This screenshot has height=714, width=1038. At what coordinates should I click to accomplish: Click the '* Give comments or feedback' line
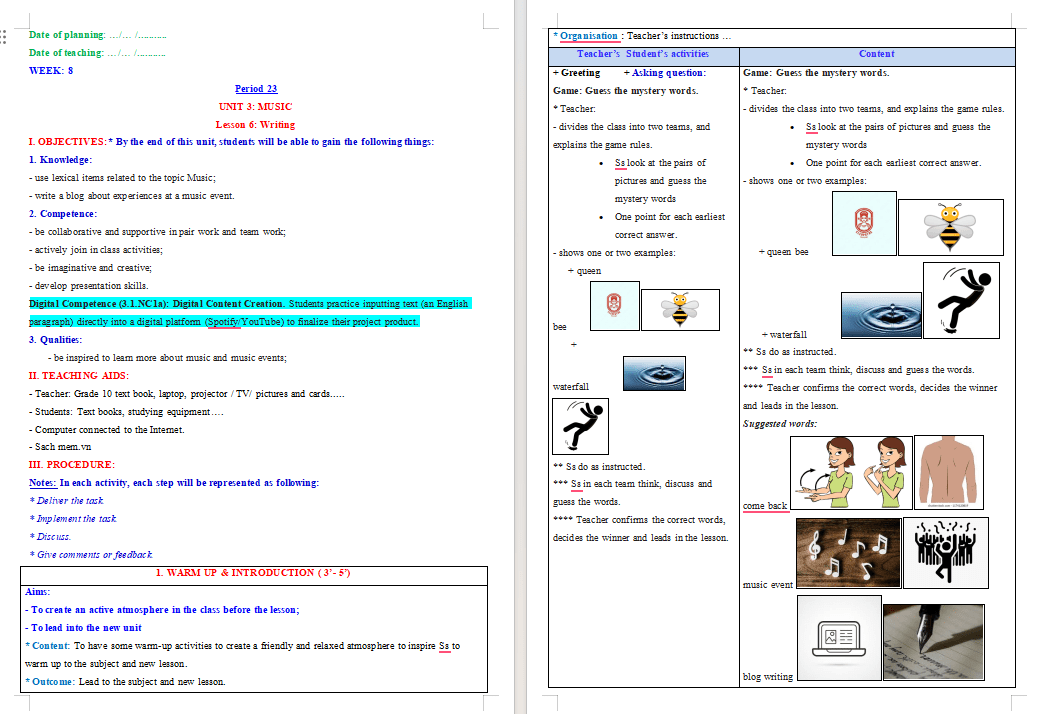coord(91,555)
